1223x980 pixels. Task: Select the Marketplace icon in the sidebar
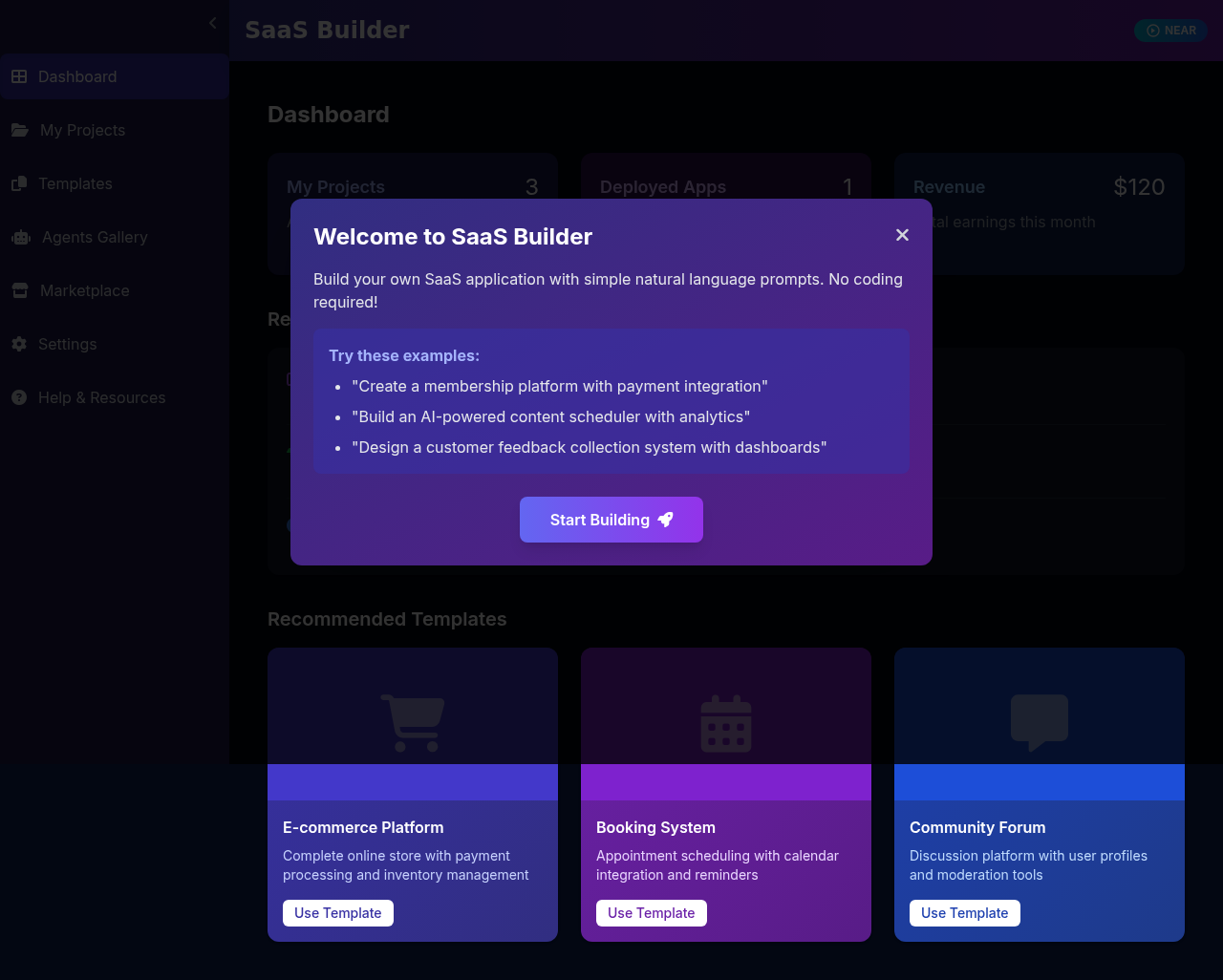click(20, 290)
